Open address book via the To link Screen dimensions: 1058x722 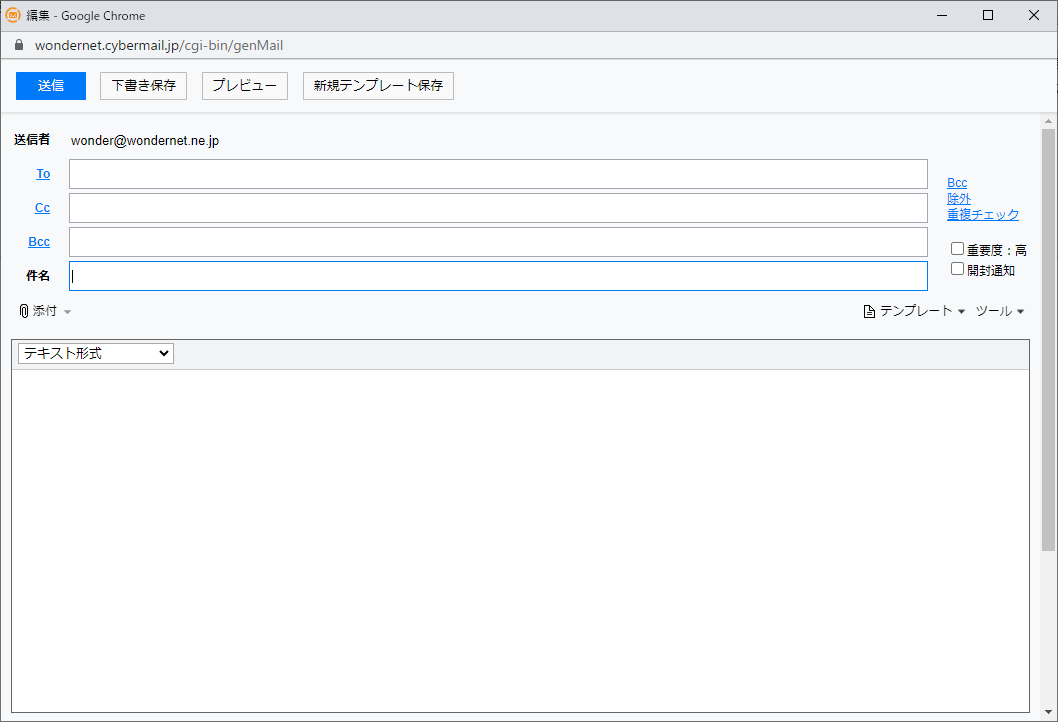(43, 174)
